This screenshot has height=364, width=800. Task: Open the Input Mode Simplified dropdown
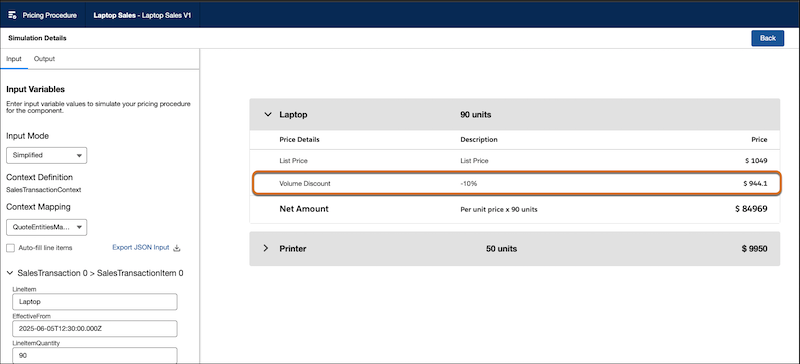tap(46, 155)
